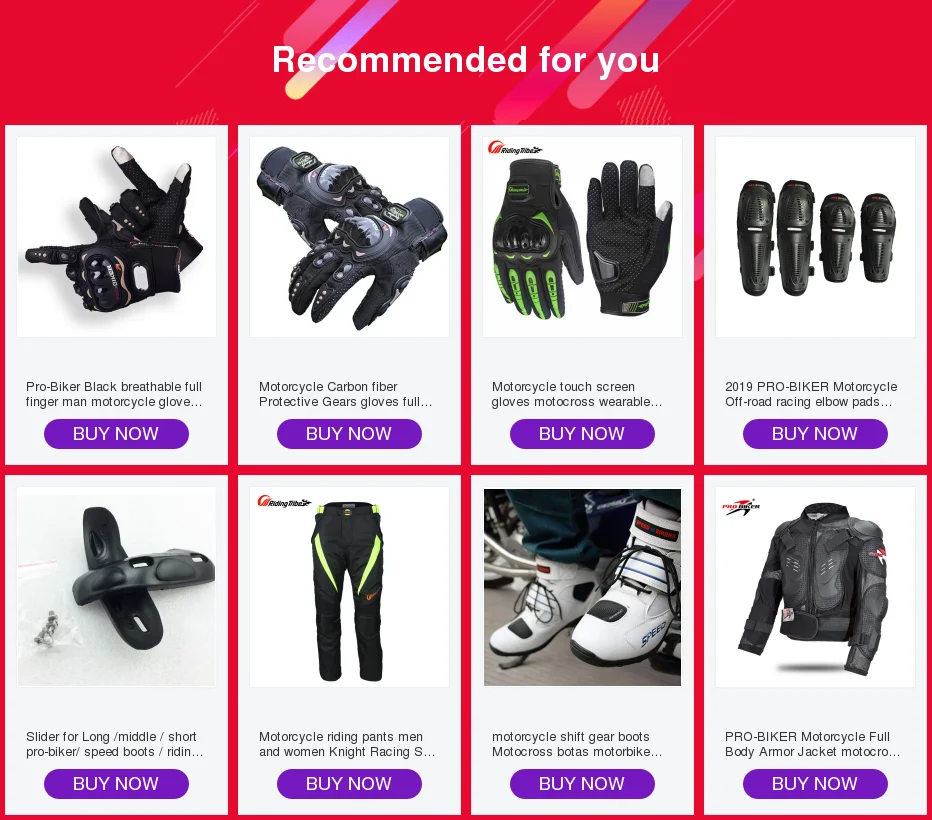The width and height of the screenshot is (932, 820).
Task: Open the Full Body Armor Jacket image
Action: (x=816, y=587)
